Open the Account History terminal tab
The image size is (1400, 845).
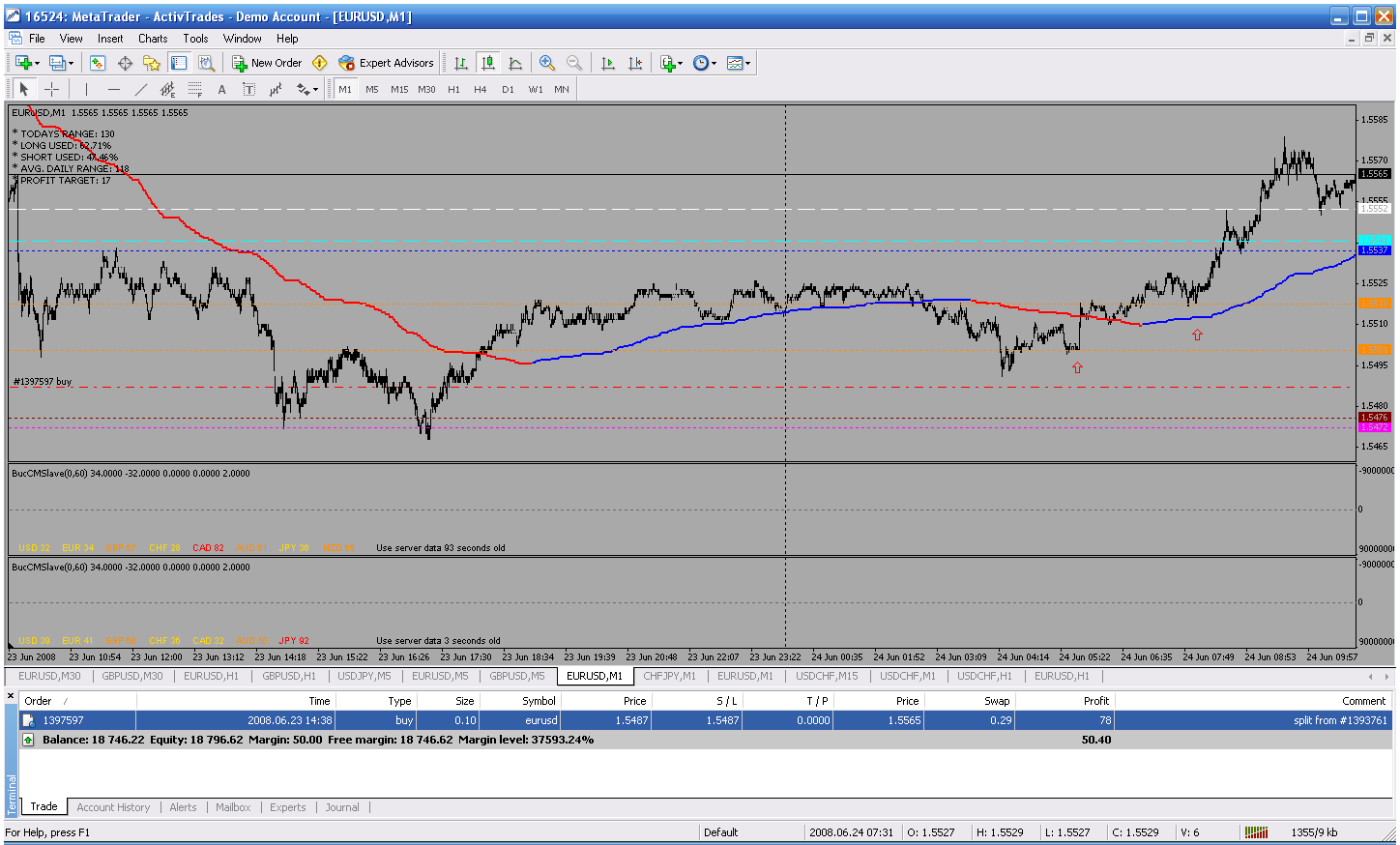click(x=113, y=807)
